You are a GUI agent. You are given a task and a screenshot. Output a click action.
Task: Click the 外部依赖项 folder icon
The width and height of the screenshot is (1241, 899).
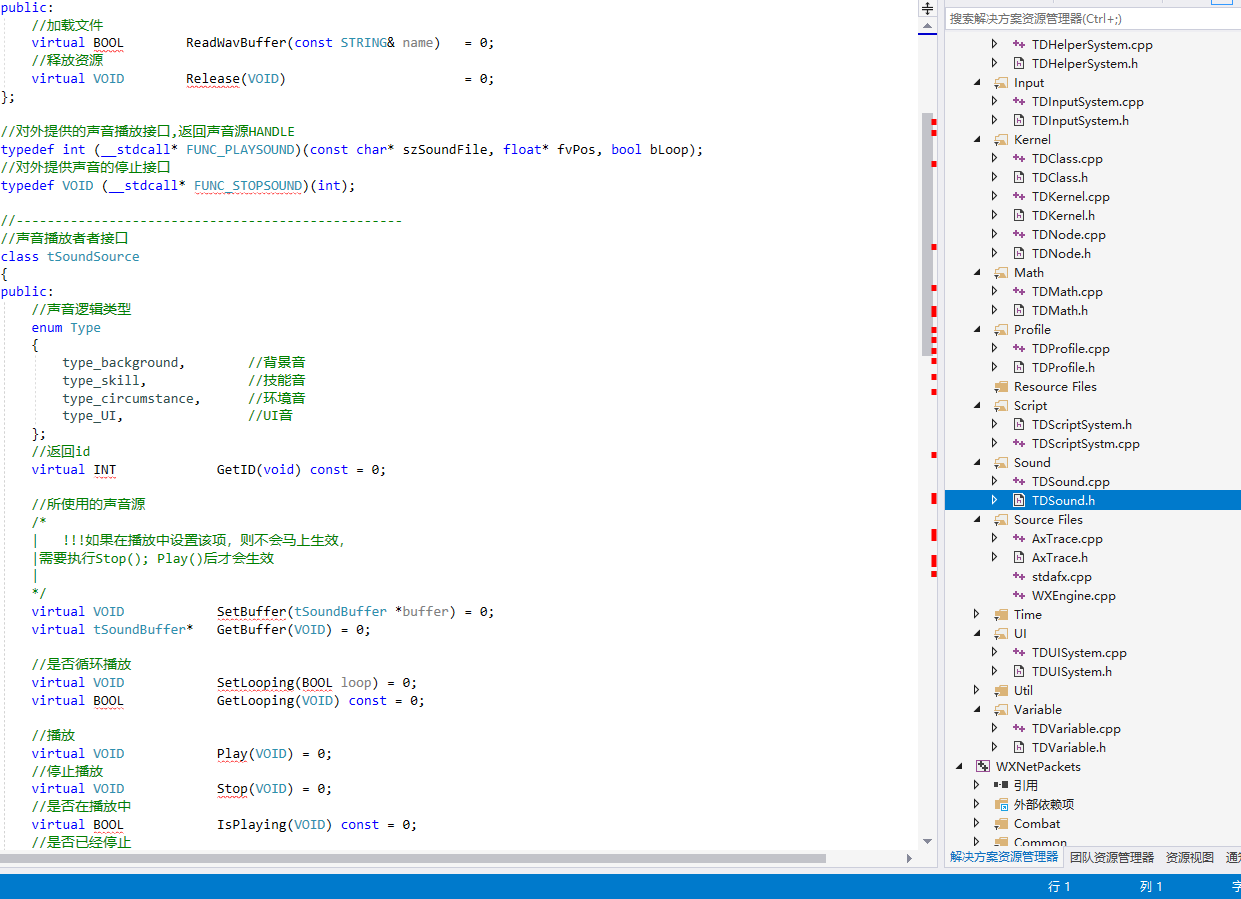[1001, 805]
